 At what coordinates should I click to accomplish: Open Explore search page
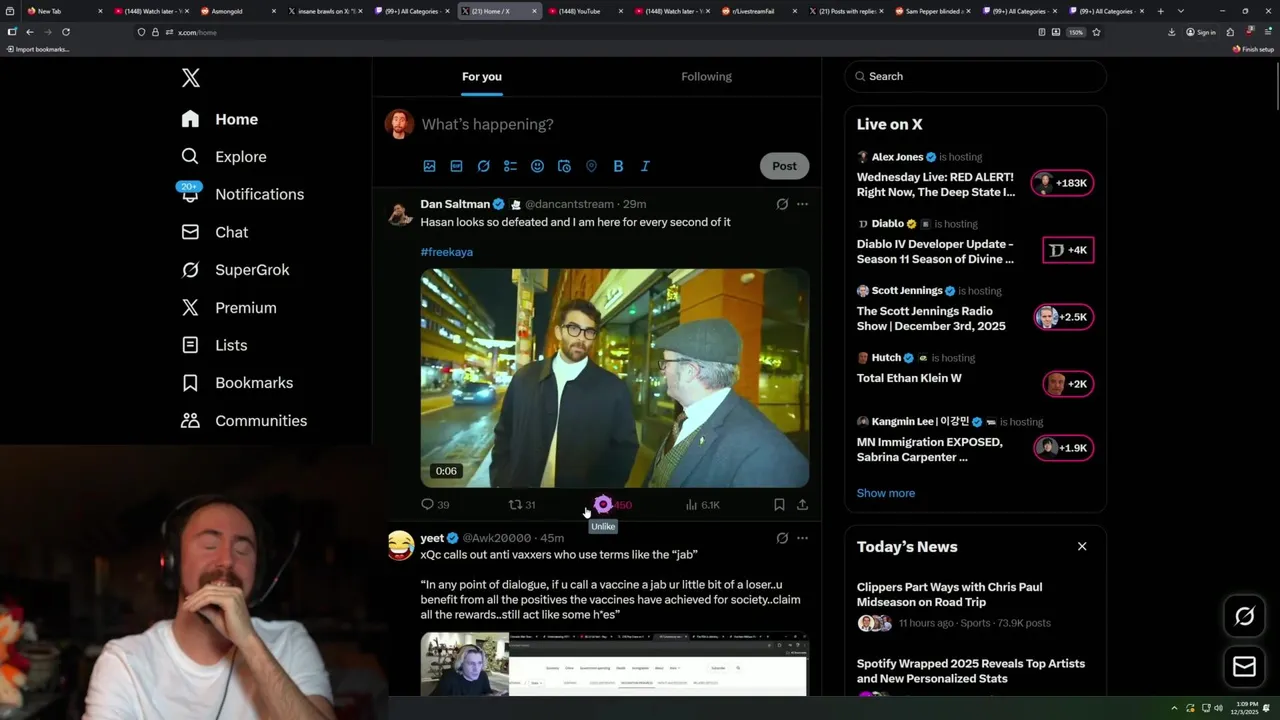(223, 157)
